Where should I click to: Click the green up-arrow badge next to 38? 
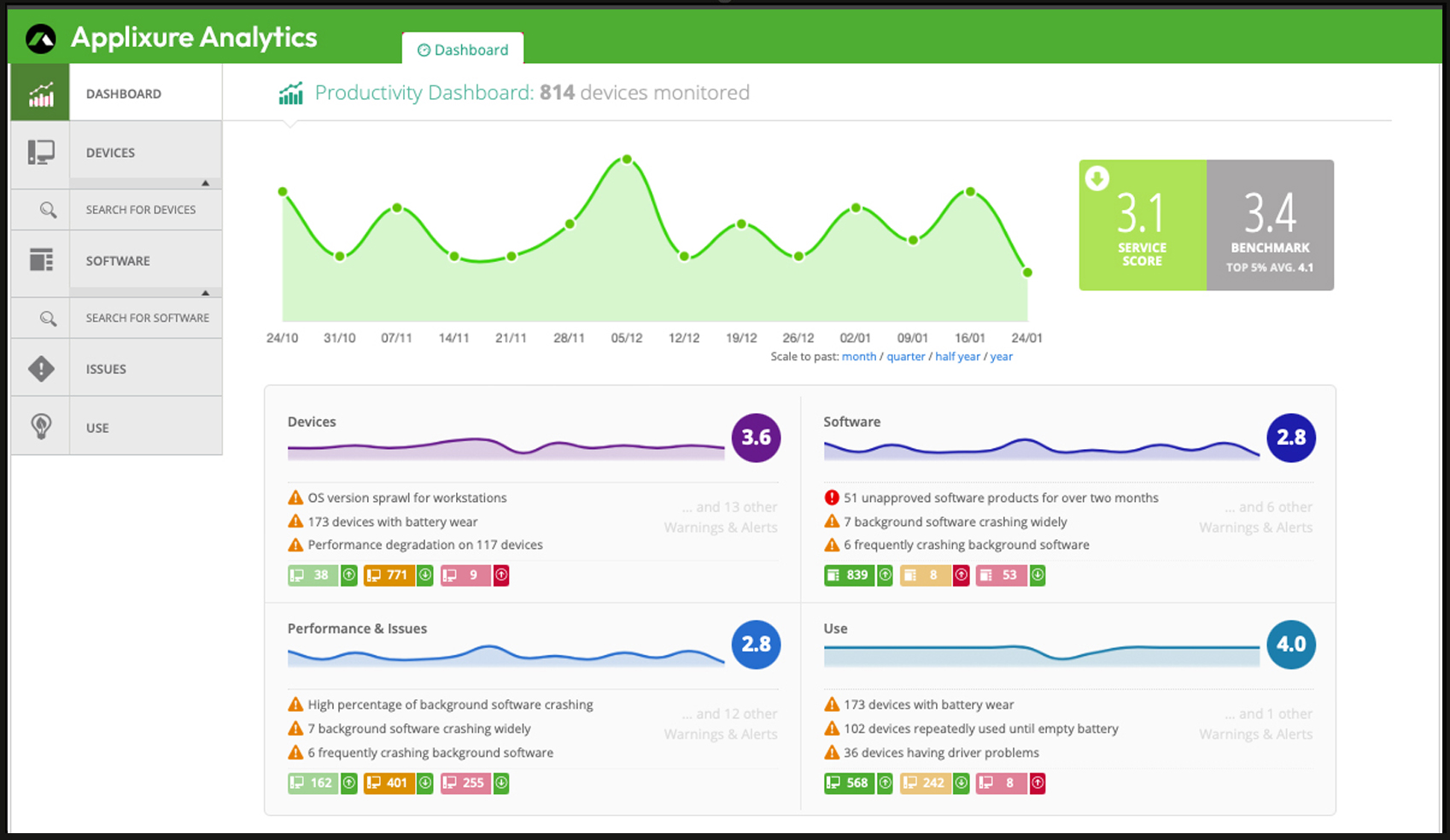click(348, 575)
